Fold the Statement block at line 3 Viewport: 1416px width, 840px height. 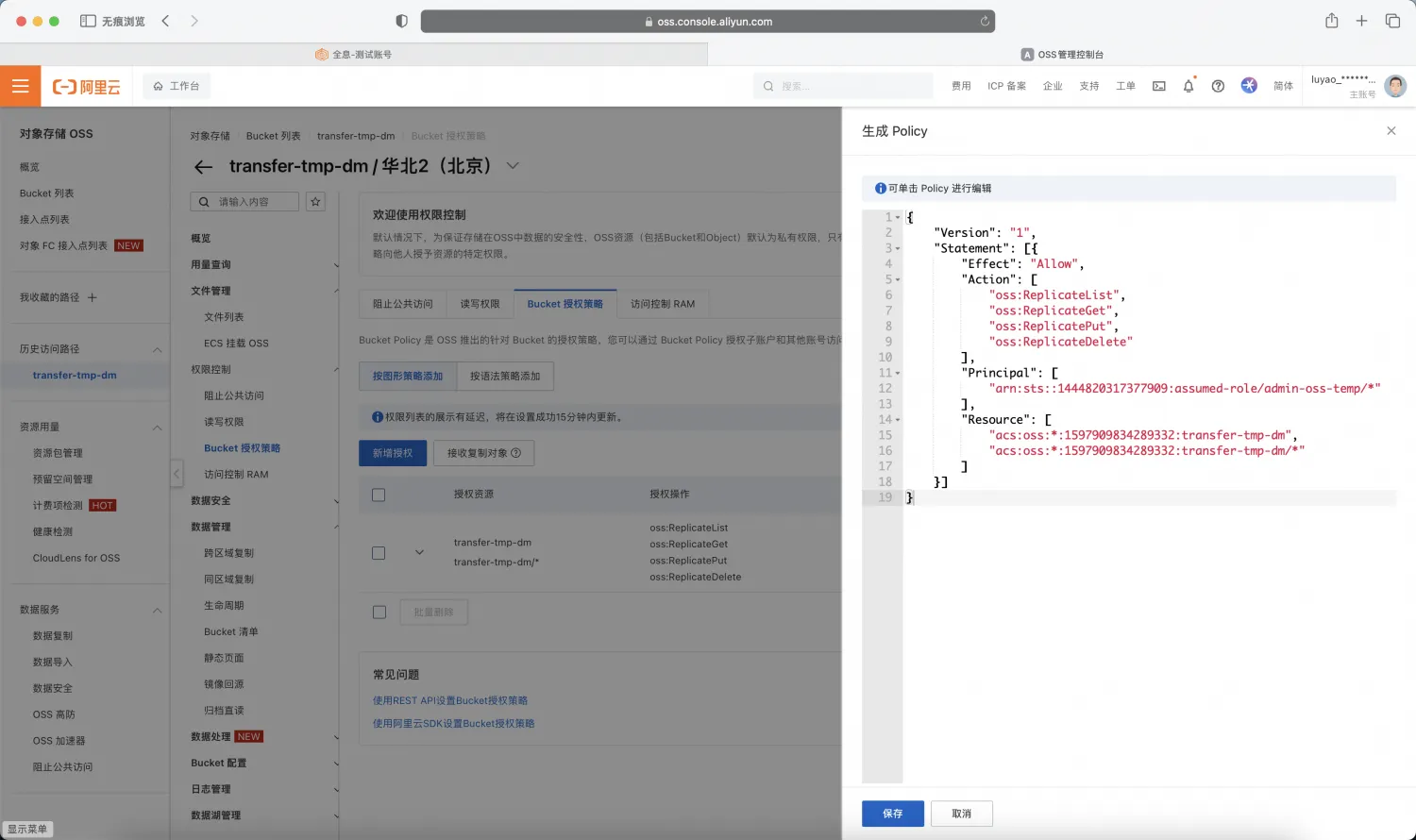click(x=898, y=248)
